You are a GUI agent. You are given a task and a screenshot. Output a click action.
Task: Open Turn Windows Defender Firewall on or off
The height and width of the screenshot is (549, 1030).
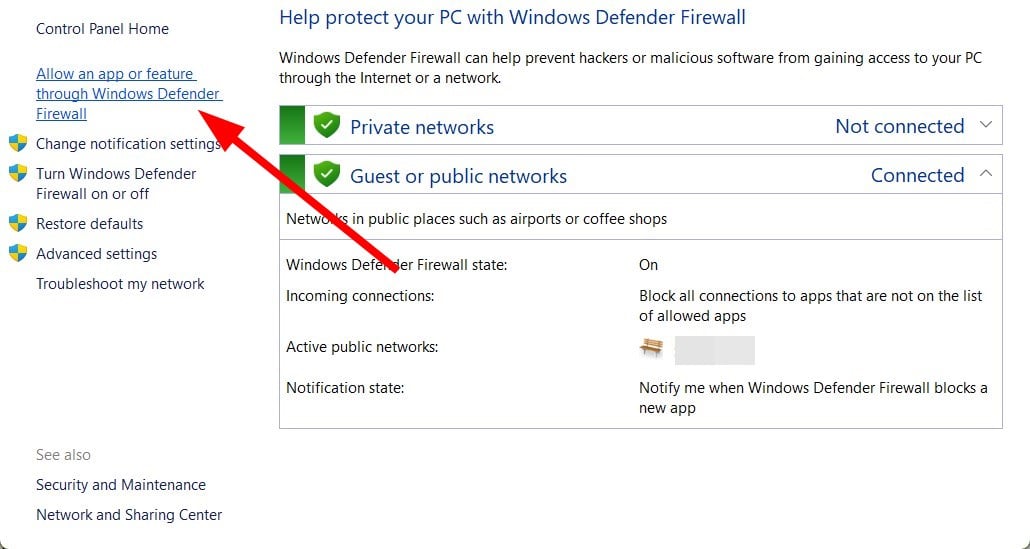tap(116, 184)
